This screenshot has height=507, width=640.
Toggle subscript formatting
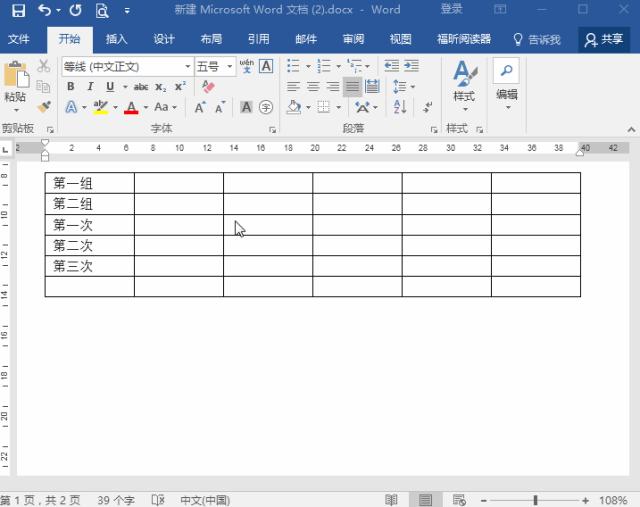(x=160, y=87)
